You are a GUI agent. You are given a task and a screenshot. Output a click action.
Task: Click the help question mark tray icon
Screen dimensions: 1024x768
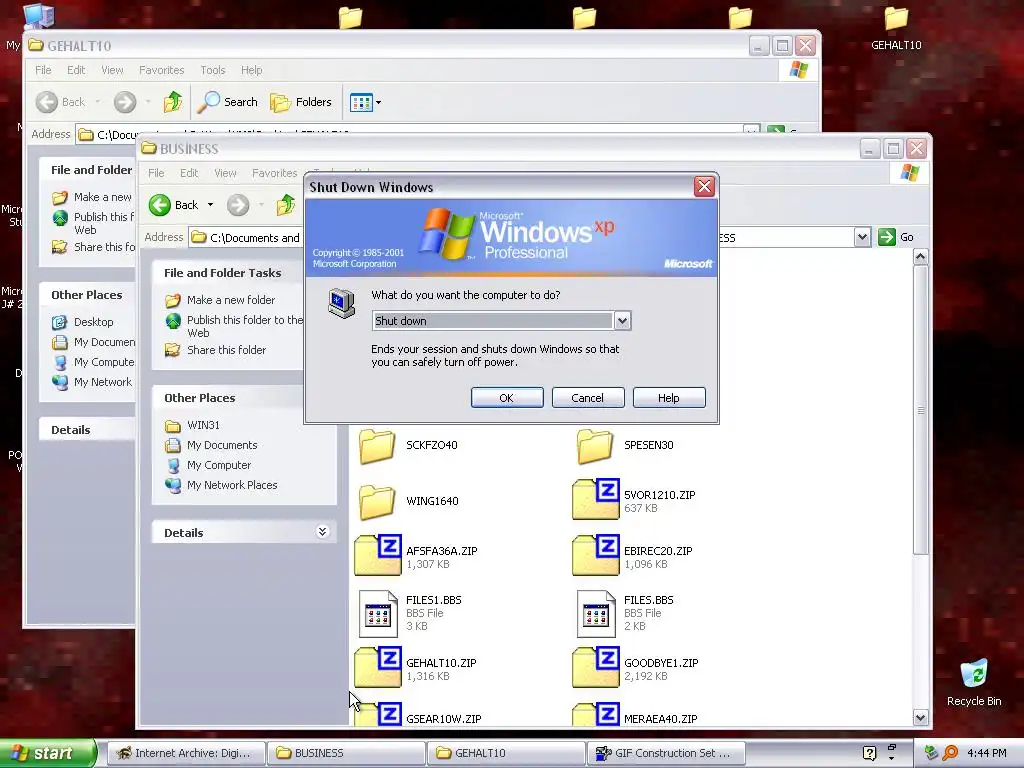click(x=869, y=753)
